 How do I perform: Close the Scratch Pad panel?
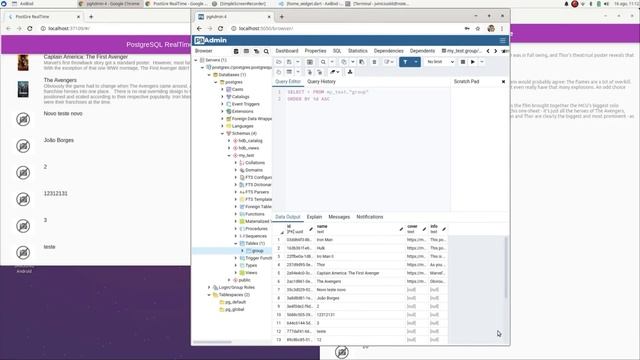tap(503, 82)
